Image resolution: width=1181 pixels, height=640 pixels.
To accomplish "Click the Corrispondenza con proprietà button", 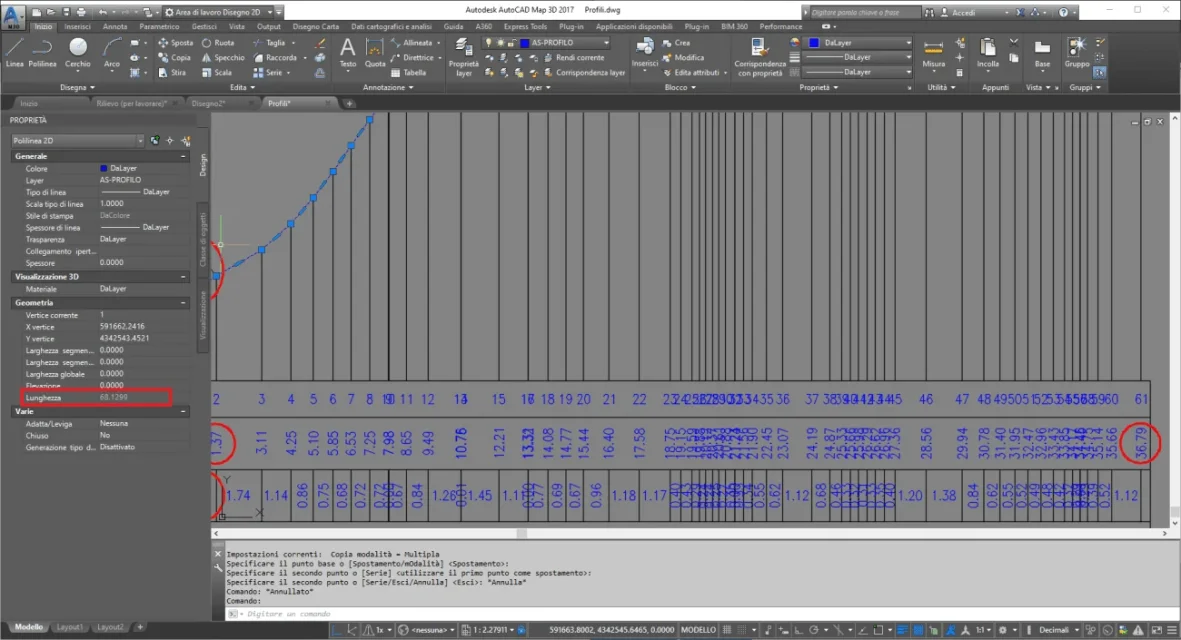I will [759, 56].
